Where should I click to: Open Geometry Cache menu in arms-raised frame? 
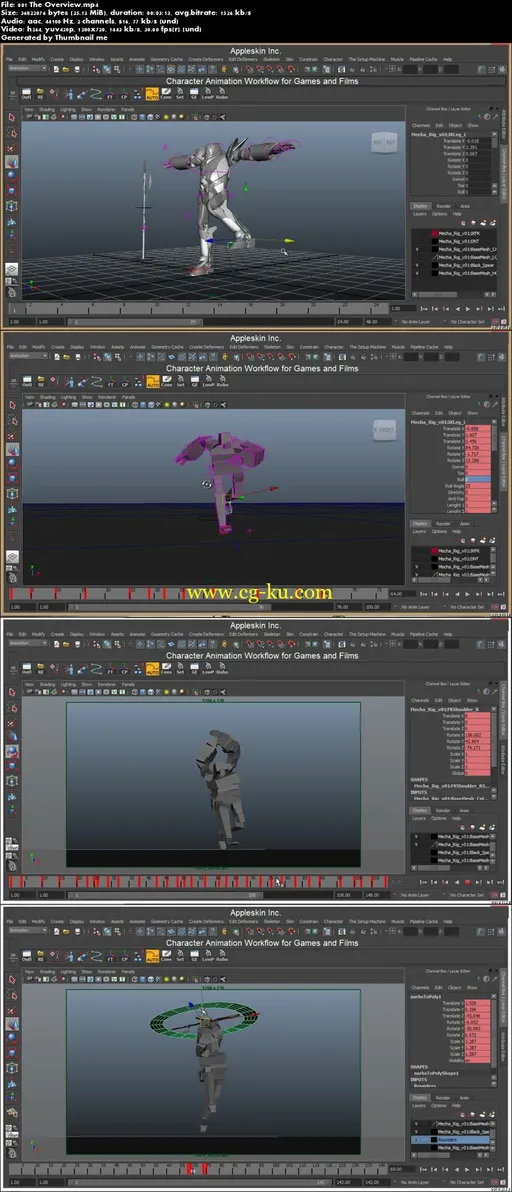pos(166,633)
